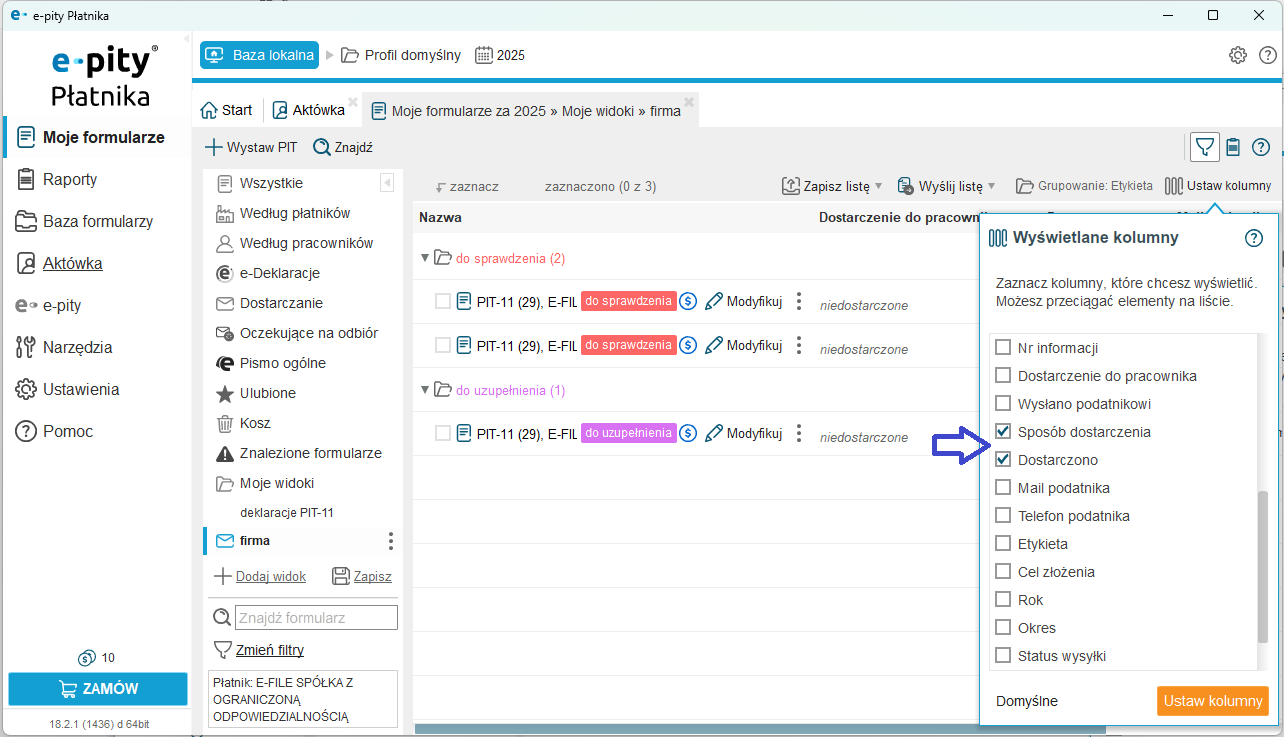Open three-dot menu next to firma view
Screen dimensions: 1284x737
click(x=390, y=541)
